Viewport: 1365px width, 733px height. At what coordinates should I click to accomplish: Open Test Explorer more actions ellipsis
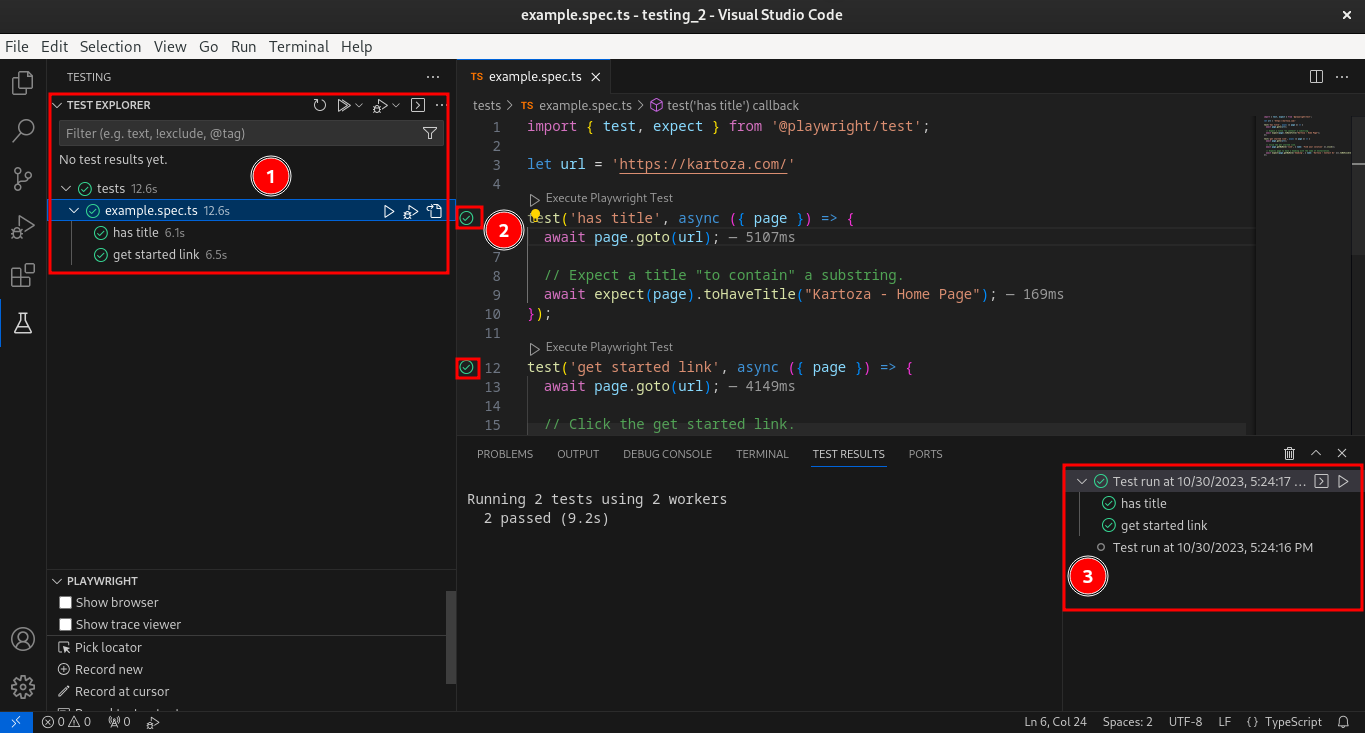point(440,105)
